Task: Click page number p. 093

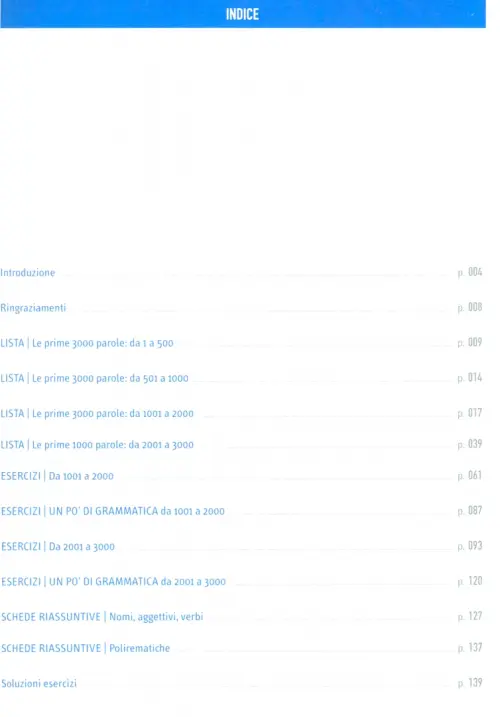Action: tap(470, 546)
